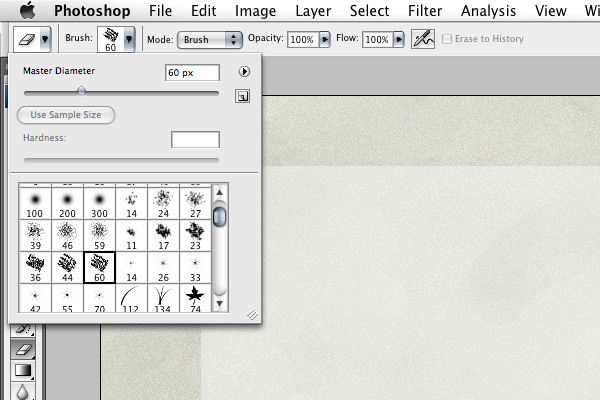This screenshot has width=600, height=400.
Task: Click the brush list scroll up arrow
Action: (219, 192)
